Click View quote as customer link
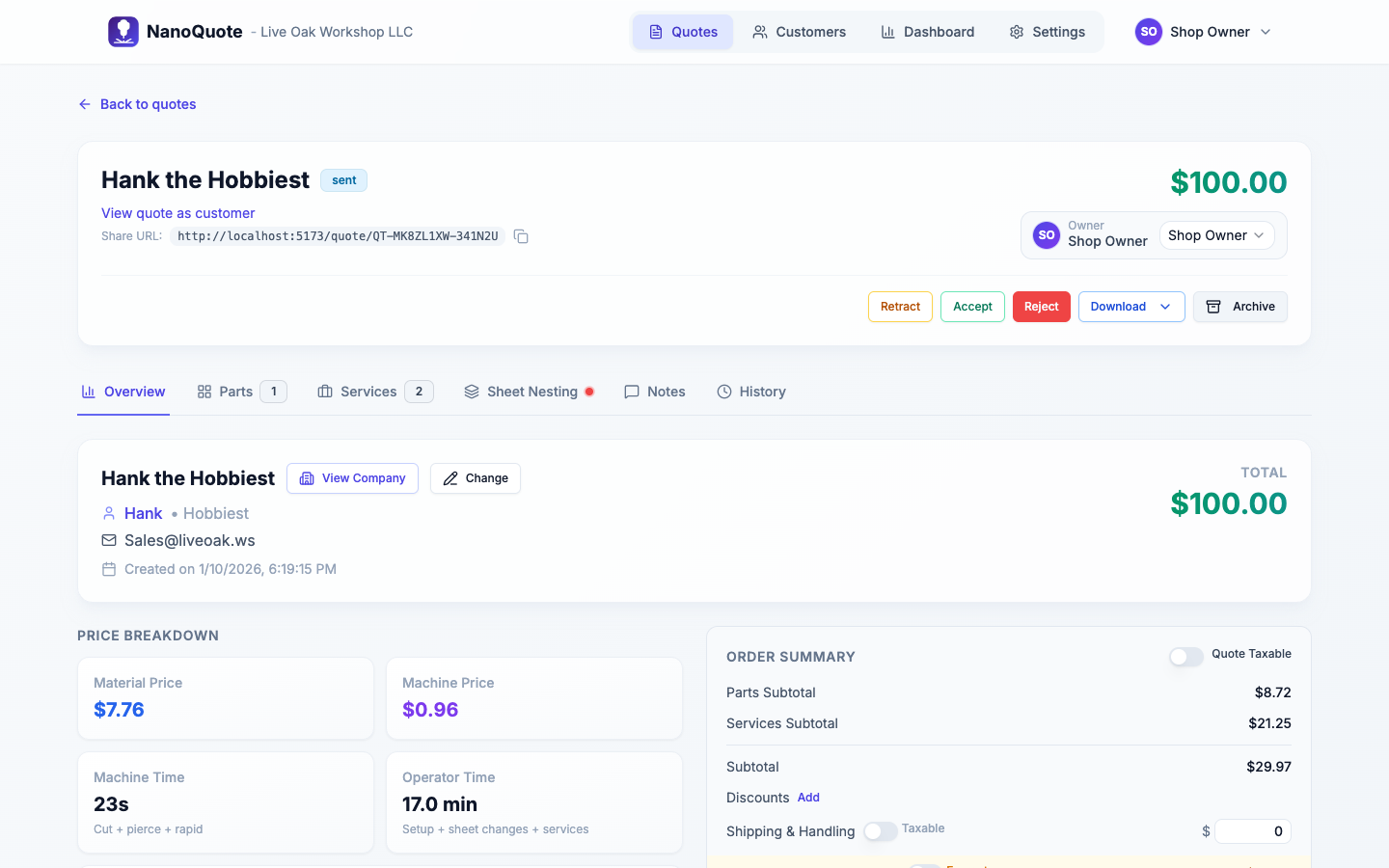 tap(178, 213)
